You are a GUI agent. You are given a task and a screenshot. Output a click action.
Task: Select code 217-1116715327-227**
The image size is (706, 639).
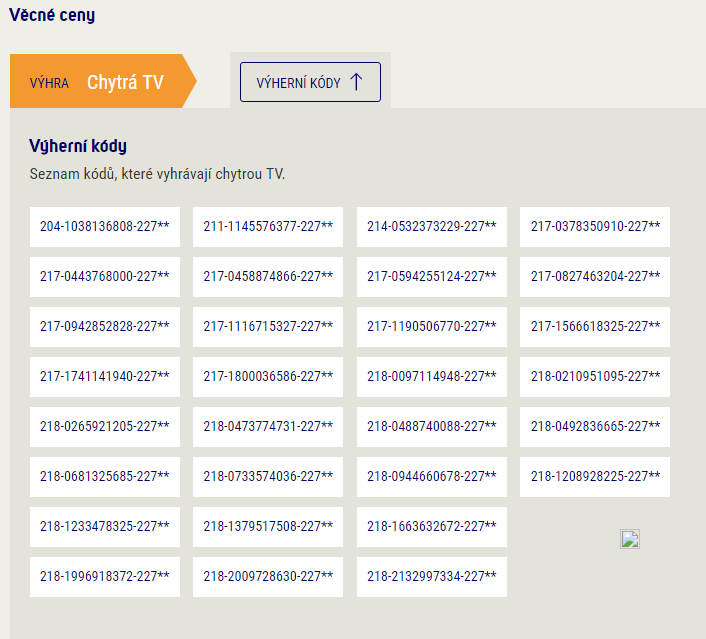point(268,327)
